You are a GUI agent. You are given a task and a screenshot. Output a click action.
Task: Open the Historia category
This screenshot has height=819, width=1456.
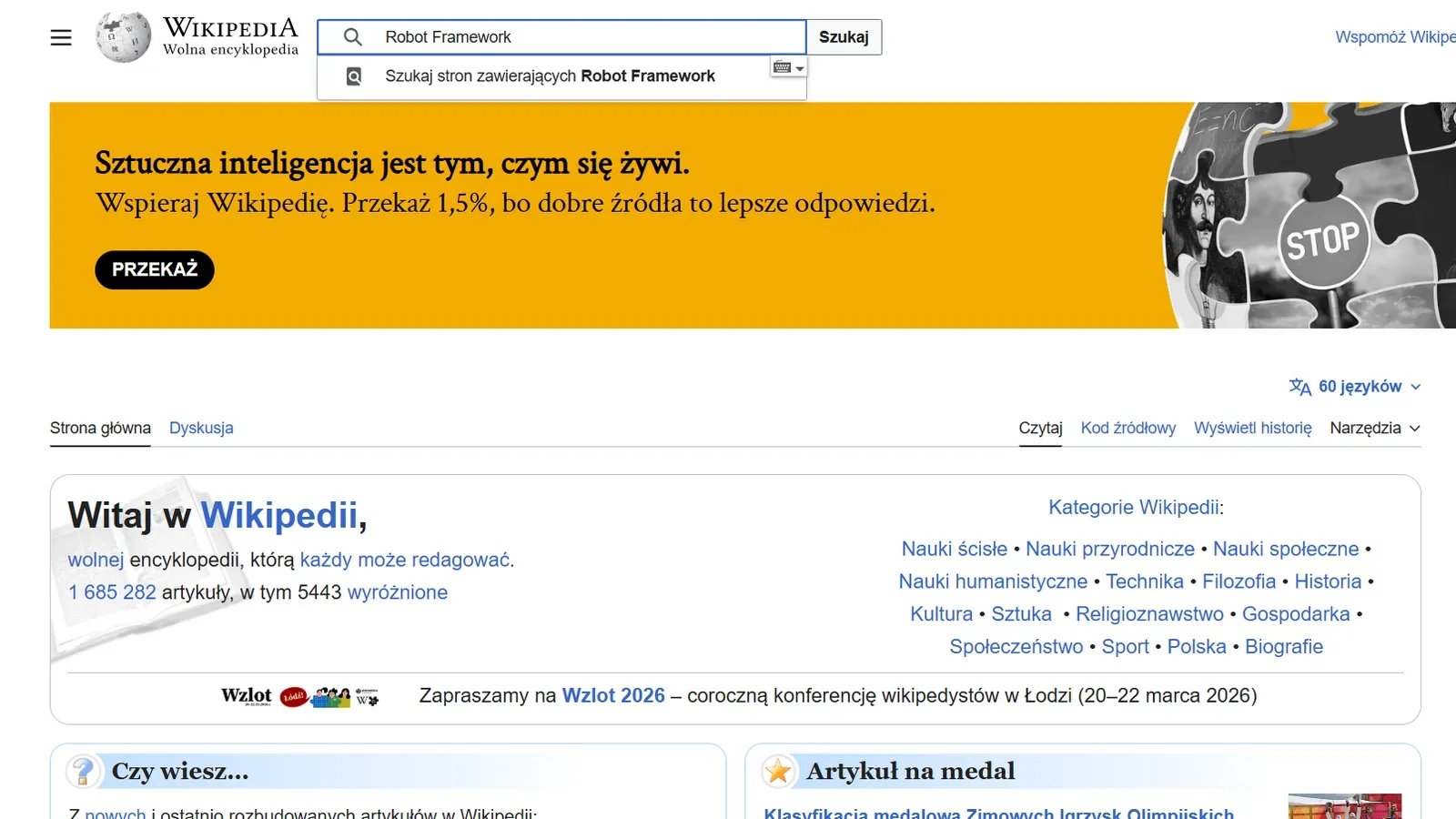1328,581
